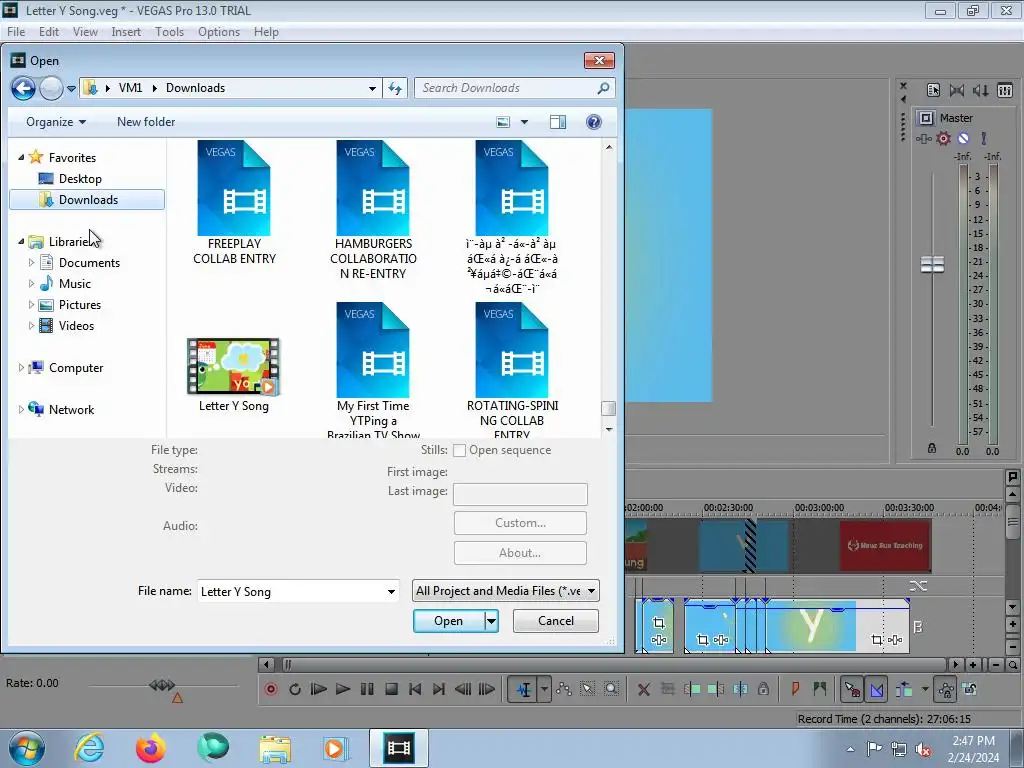Viewport: 1024px width, 768px height.
Task: Open the File menu
Action: [16, 31]
